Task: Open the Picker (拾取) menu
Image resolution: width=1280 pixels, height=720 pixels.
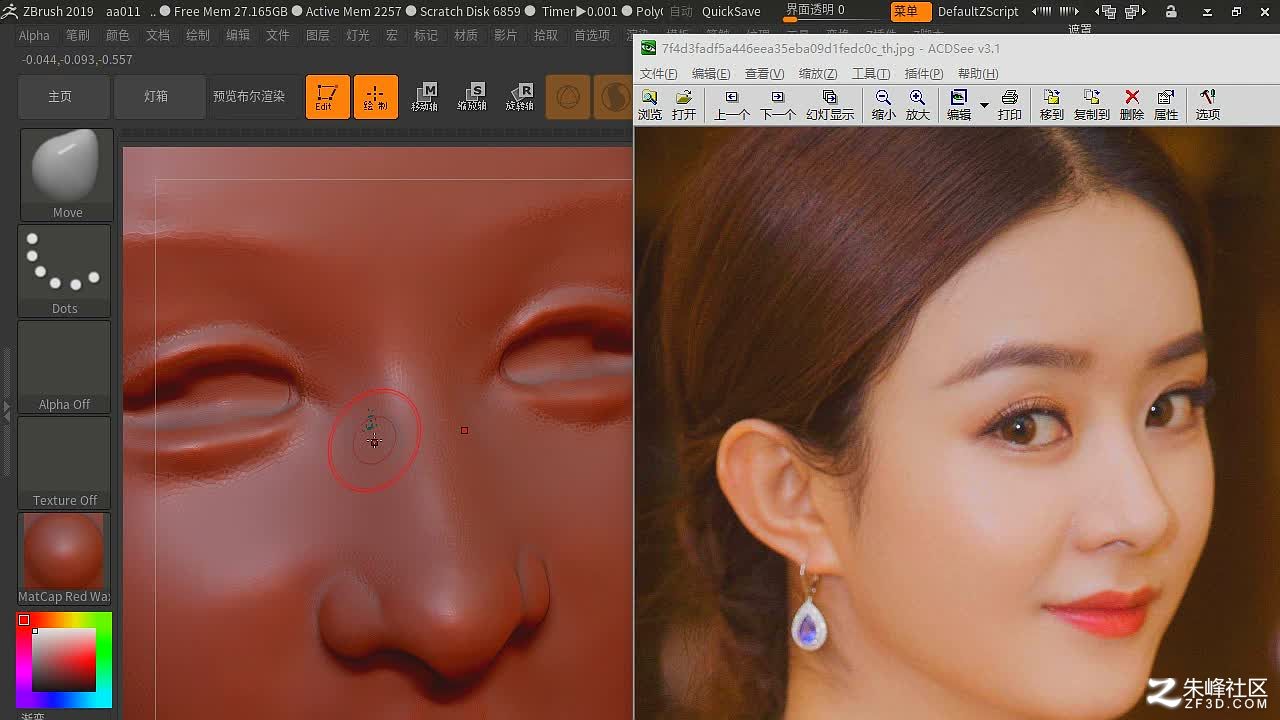Action: [x=546, y=35]
